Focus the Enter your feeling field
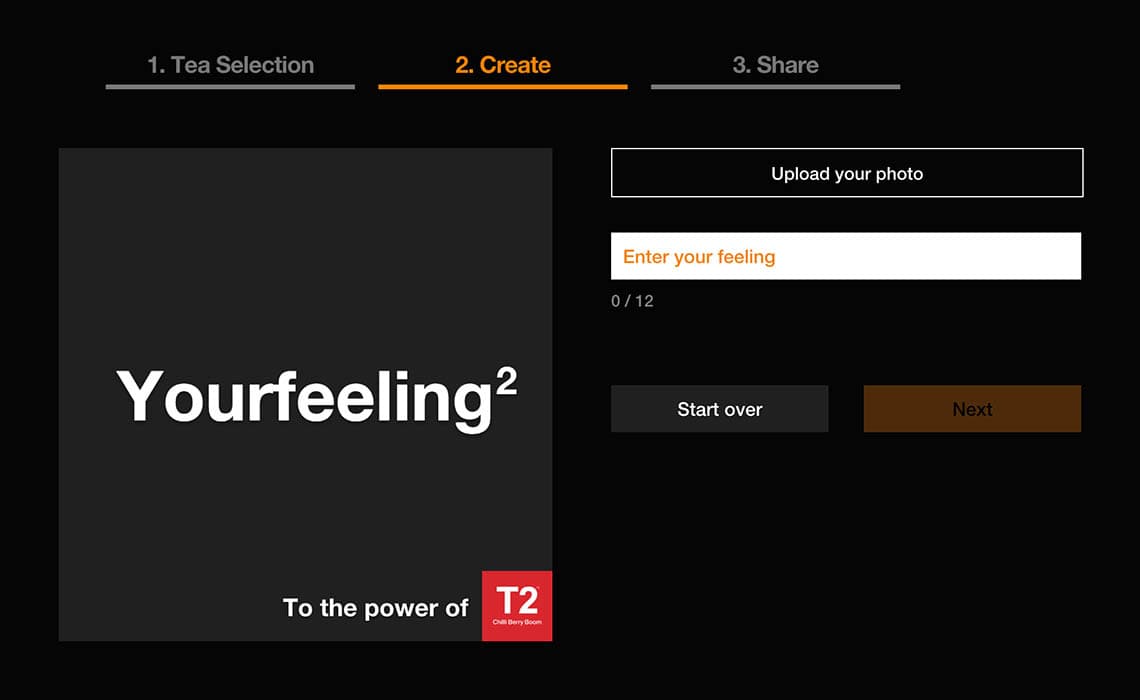Image resolution: width=1140 pixels, height=700 pixels. click(846, 256)
